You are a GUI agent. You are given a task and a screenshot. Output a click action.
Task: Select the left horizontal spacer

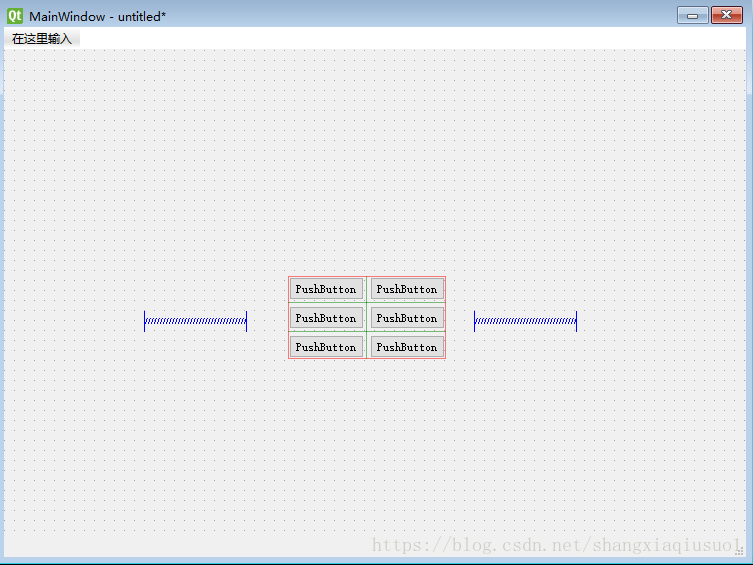(195, 321)
